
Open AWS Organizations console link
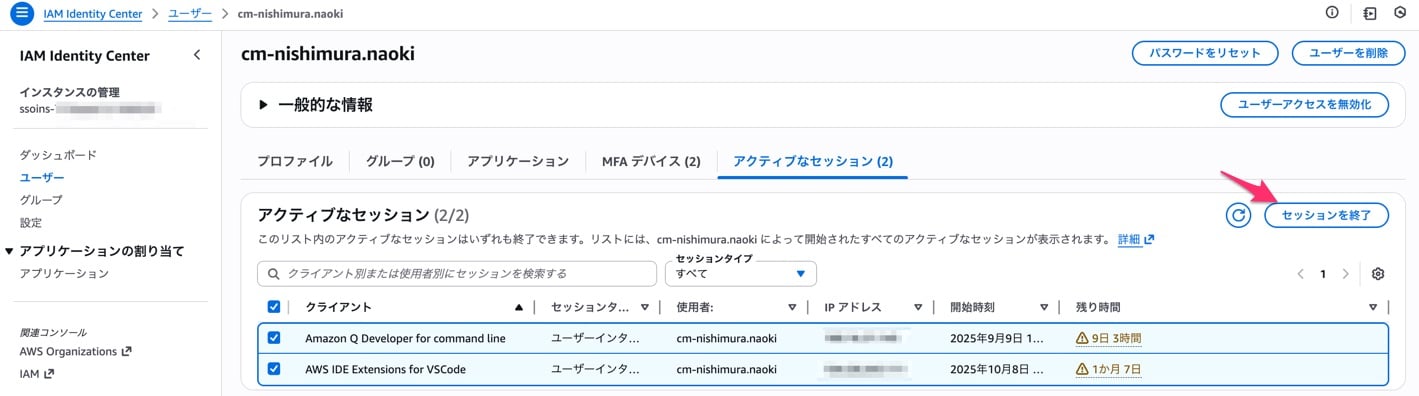point(75,352)
